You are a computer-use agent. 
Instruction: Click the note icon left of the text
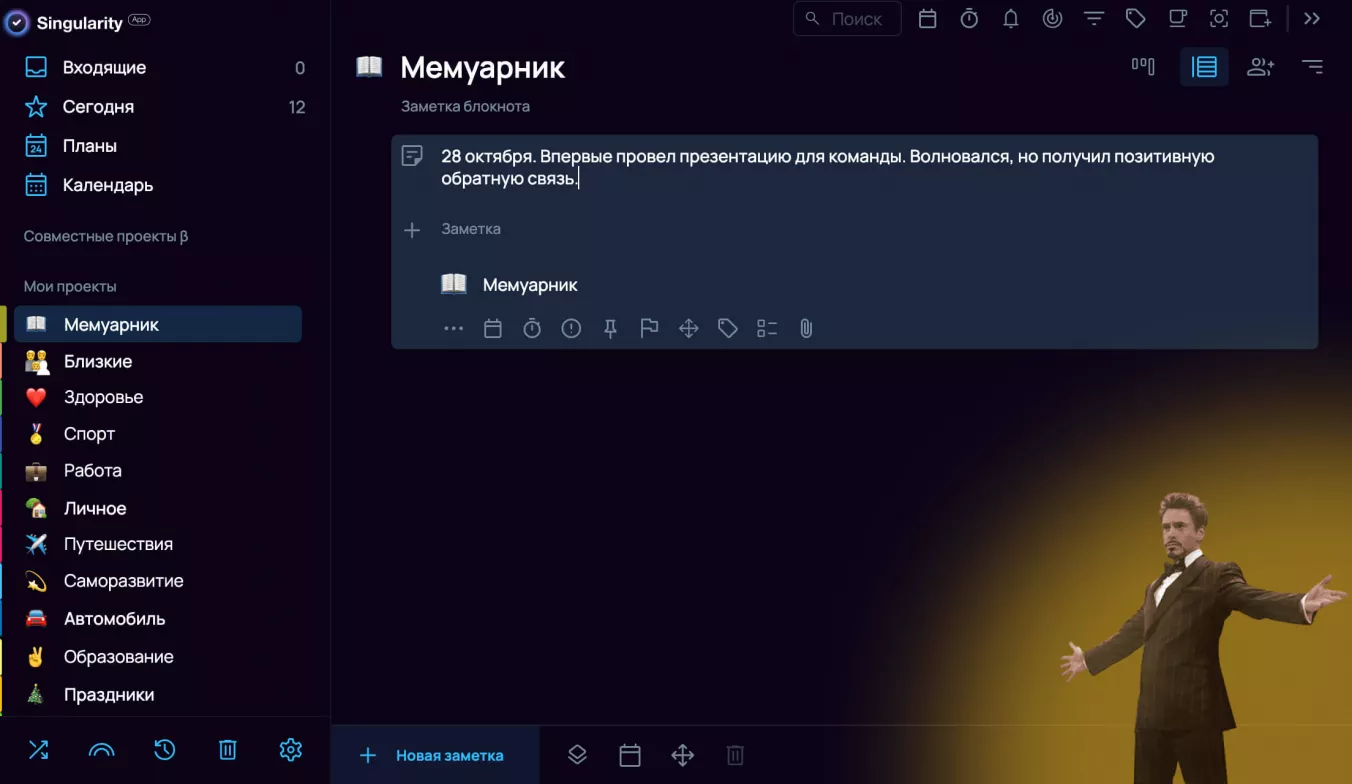click(x=412, y=156)
